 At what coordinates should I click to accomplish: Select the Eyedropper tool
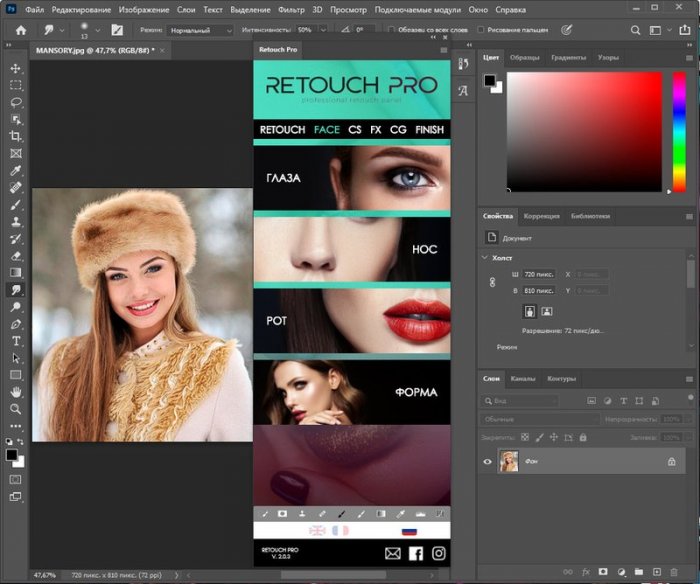pos(16,171)
